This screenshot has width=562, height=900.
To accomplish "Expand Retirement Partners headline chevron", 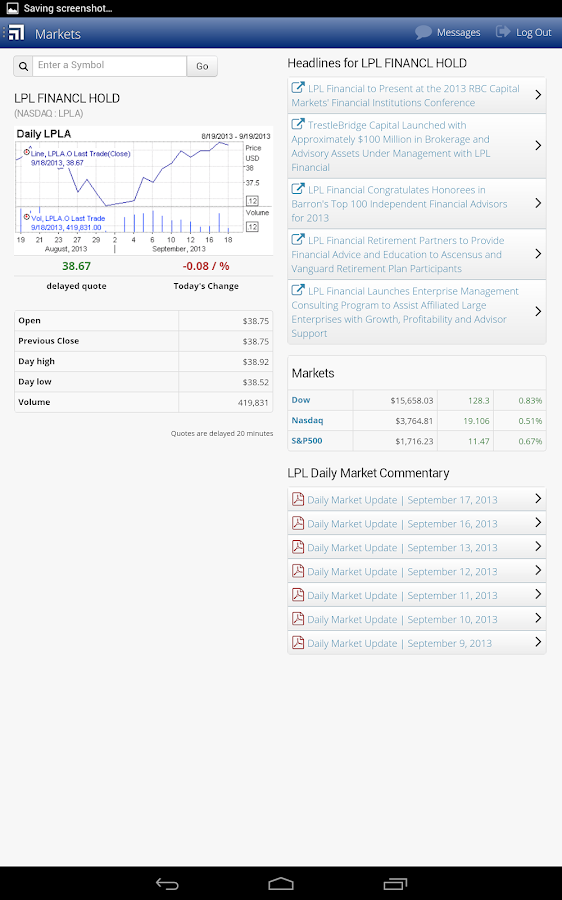I will click(x=538, y=254).
